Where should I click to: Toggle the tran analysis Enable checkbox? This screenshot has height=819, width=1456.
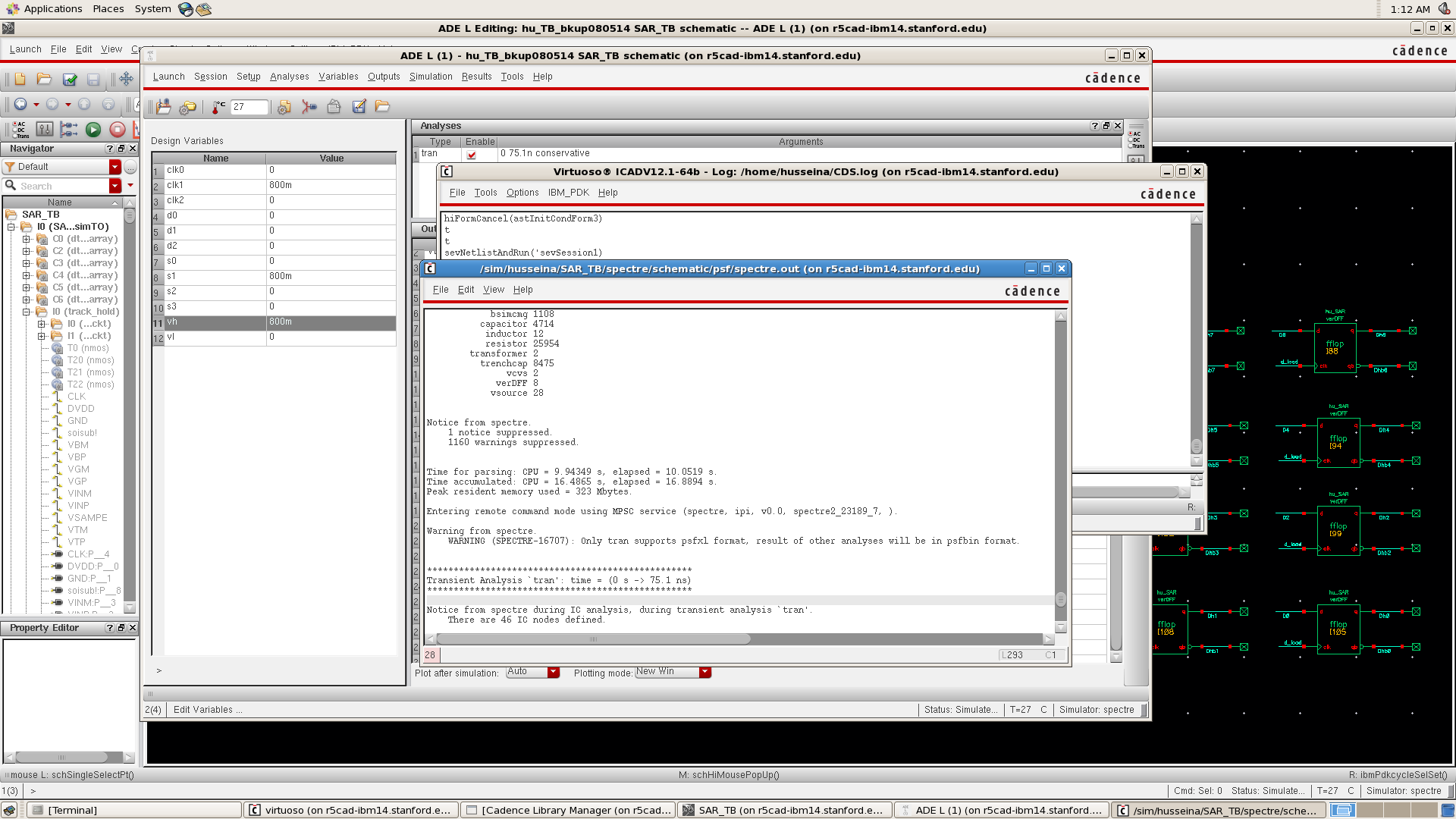[x=472, y=155]
